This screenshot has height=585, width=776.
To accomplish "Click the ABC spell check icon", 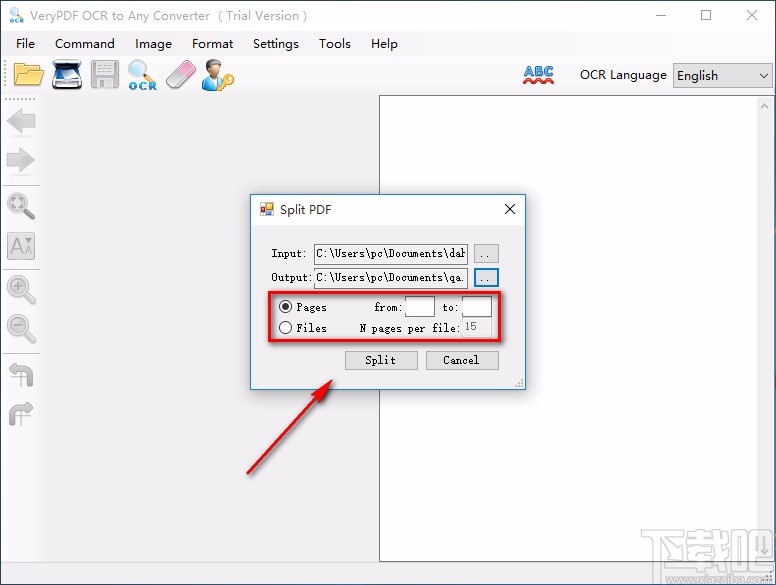I will (538, 75).
